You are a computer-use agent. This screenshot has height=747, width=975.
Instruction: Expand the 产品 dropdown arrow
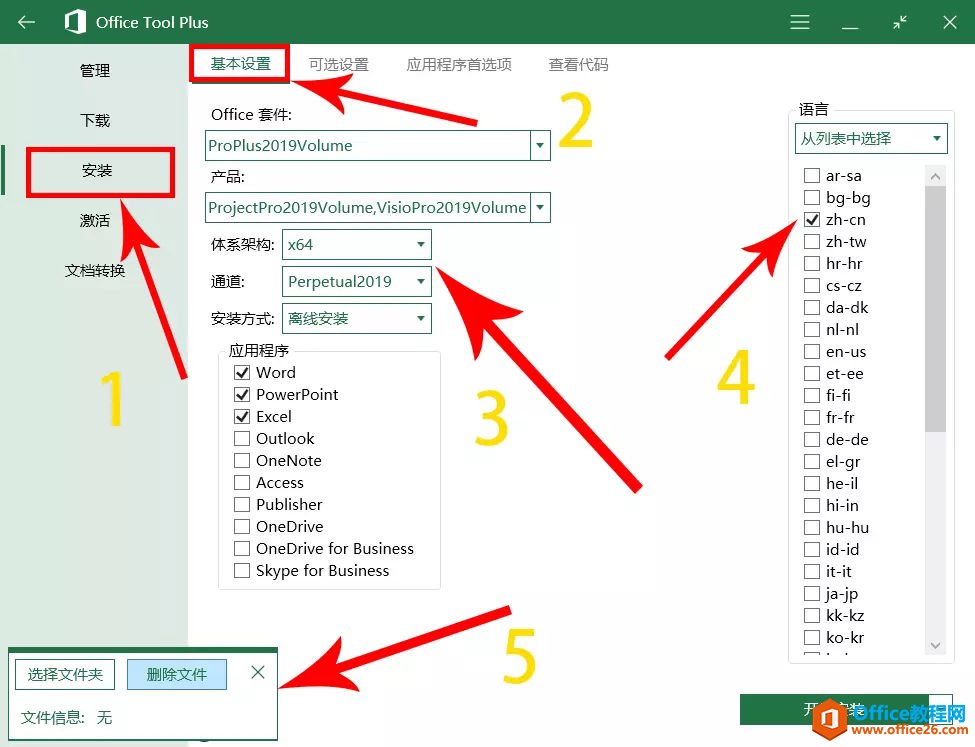pos(540,207)
